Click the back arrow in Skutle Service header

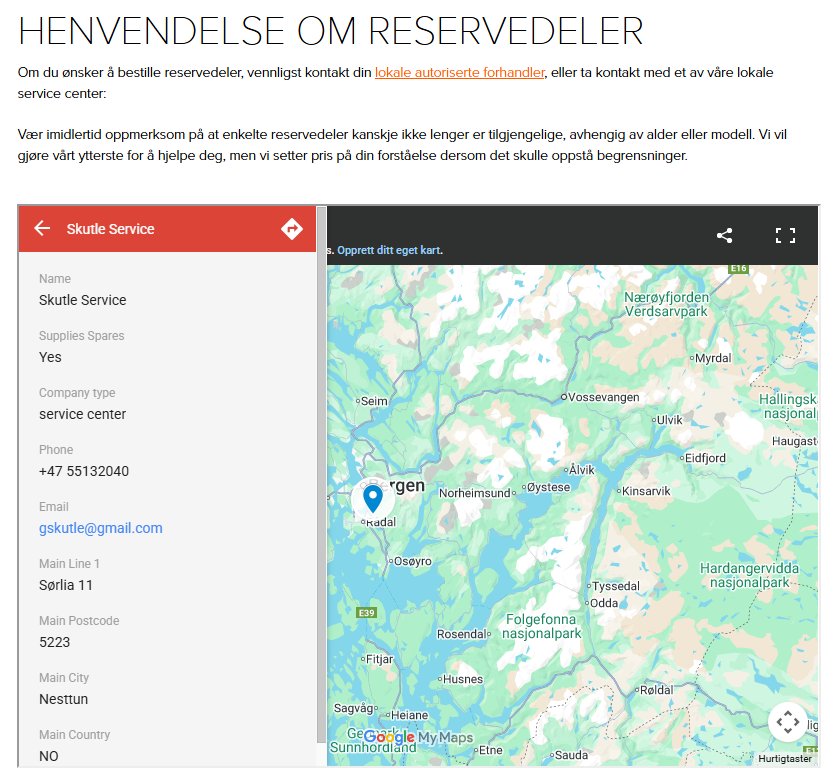(x=42, y=229)
